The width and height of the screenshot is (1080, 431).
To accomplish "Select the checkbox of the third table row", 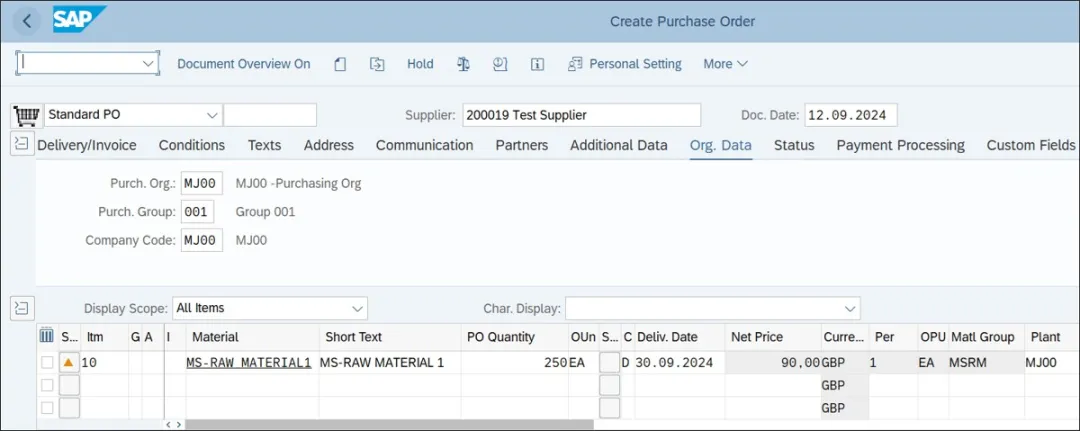I will tap(46, 408).
